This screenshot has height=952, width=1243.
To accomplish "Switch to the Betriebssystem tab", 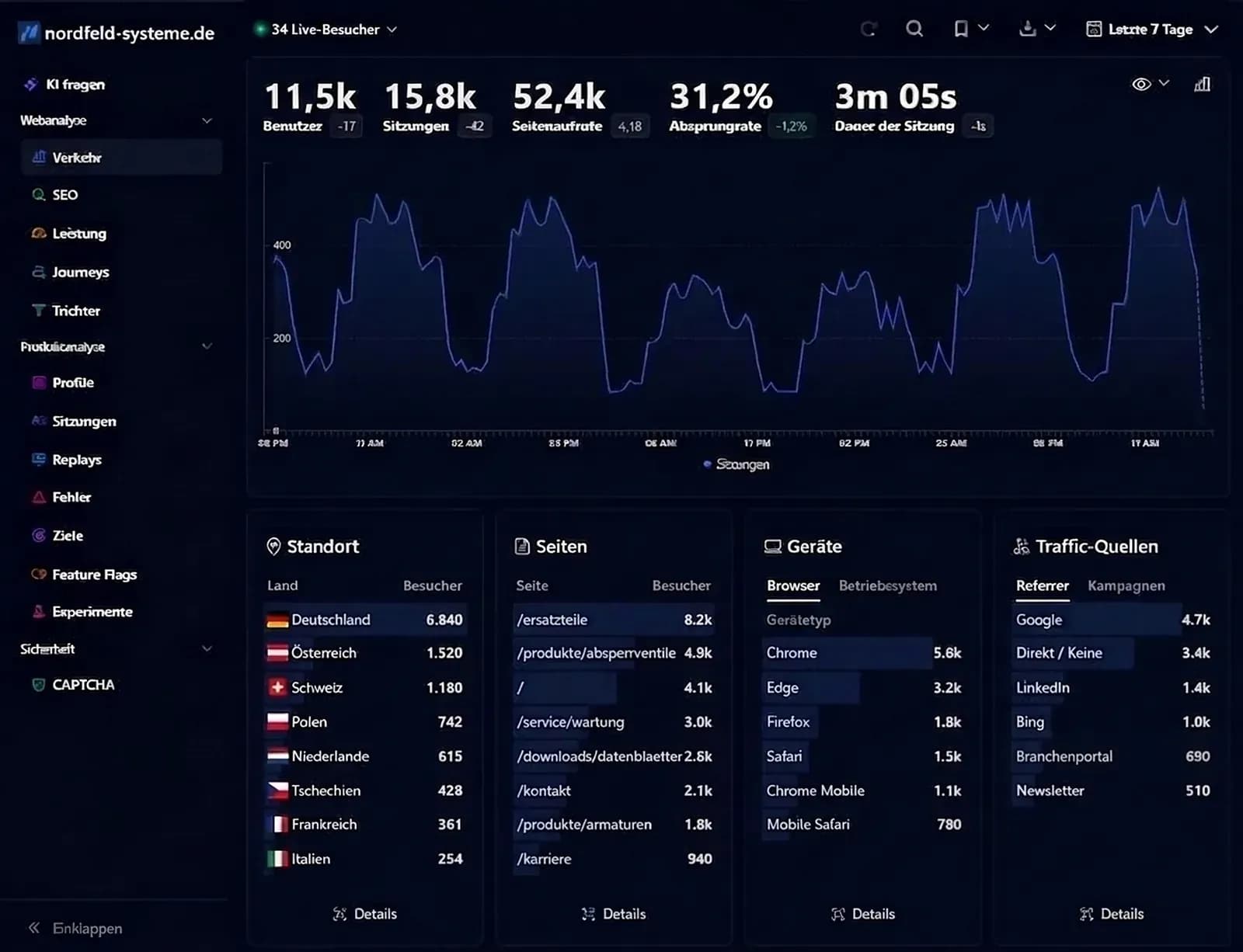I will (888, 585).
